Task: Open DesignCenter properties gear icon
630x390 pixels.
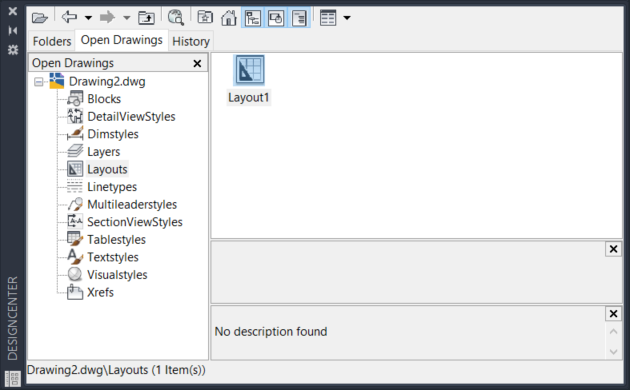Action: [x=13, y=50]
